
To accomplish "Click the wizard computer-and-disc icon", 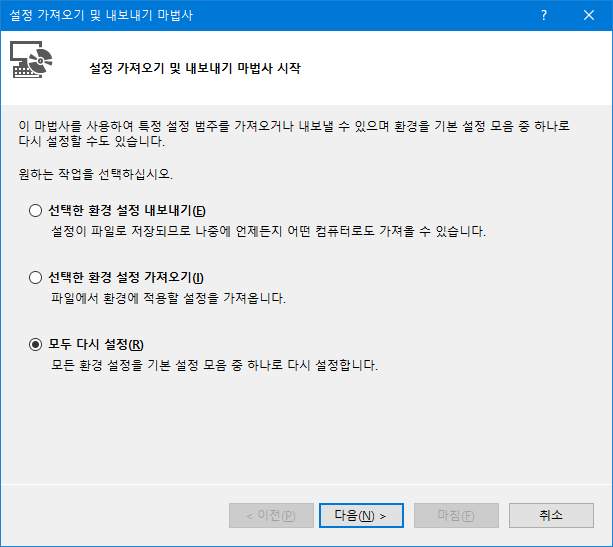I will tap(31, 60).
